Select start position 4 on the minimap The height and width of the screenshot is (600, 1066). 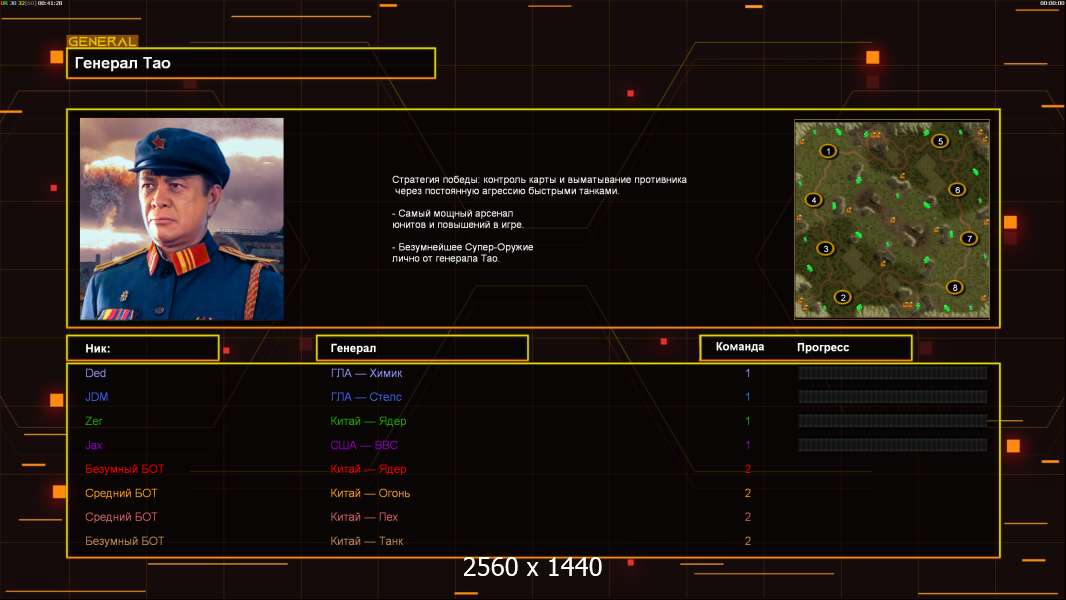click(814, 200)
